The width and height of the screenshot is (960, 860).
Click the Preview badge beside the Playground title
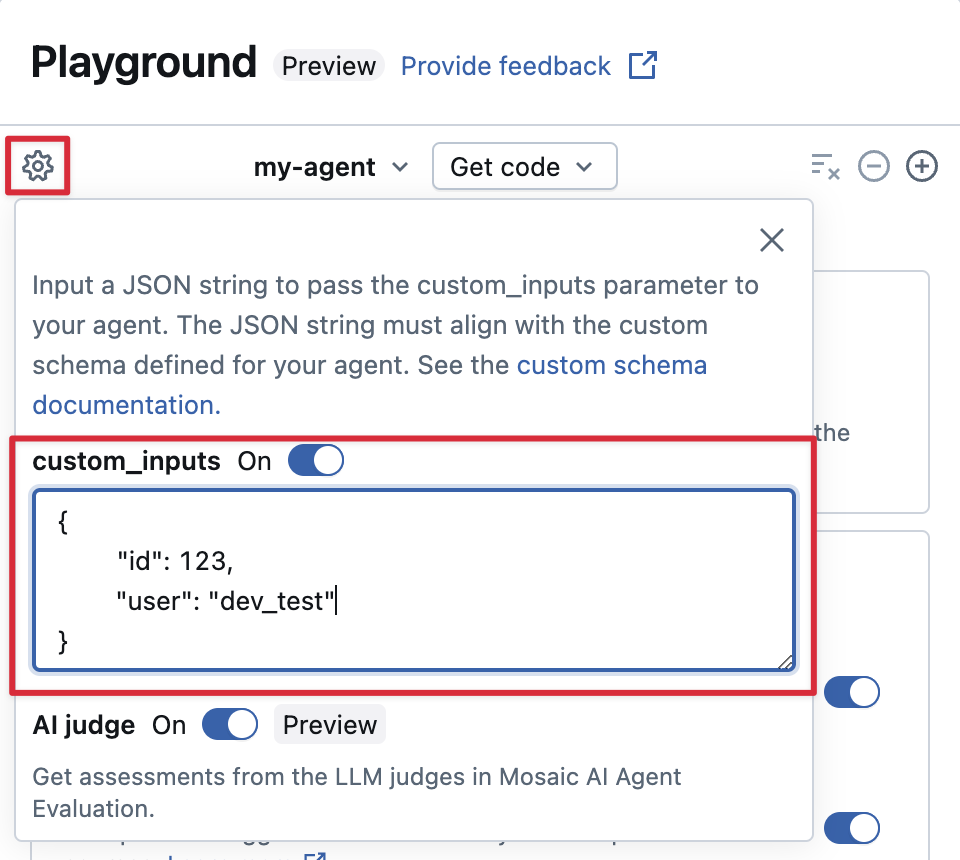coord(328,65)
